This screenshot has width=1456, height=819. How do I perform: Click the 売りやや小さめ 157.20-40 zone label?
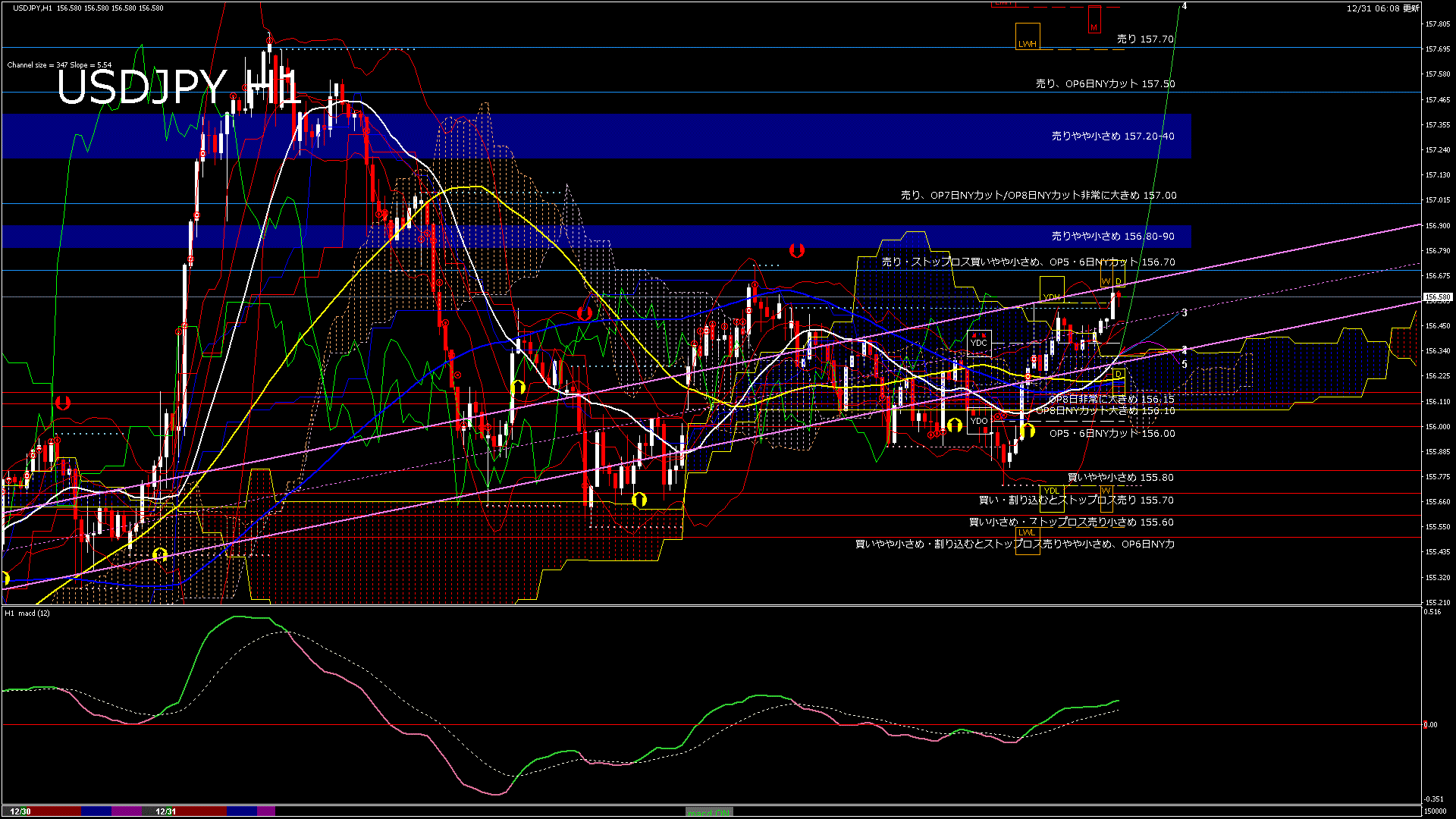tap(1112, 136)
